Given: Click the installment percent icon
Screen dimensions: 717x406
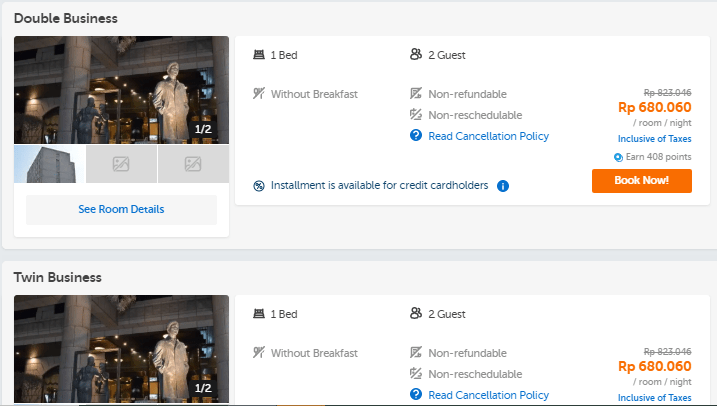Looking at the screenshot, I should click(259, 186).
